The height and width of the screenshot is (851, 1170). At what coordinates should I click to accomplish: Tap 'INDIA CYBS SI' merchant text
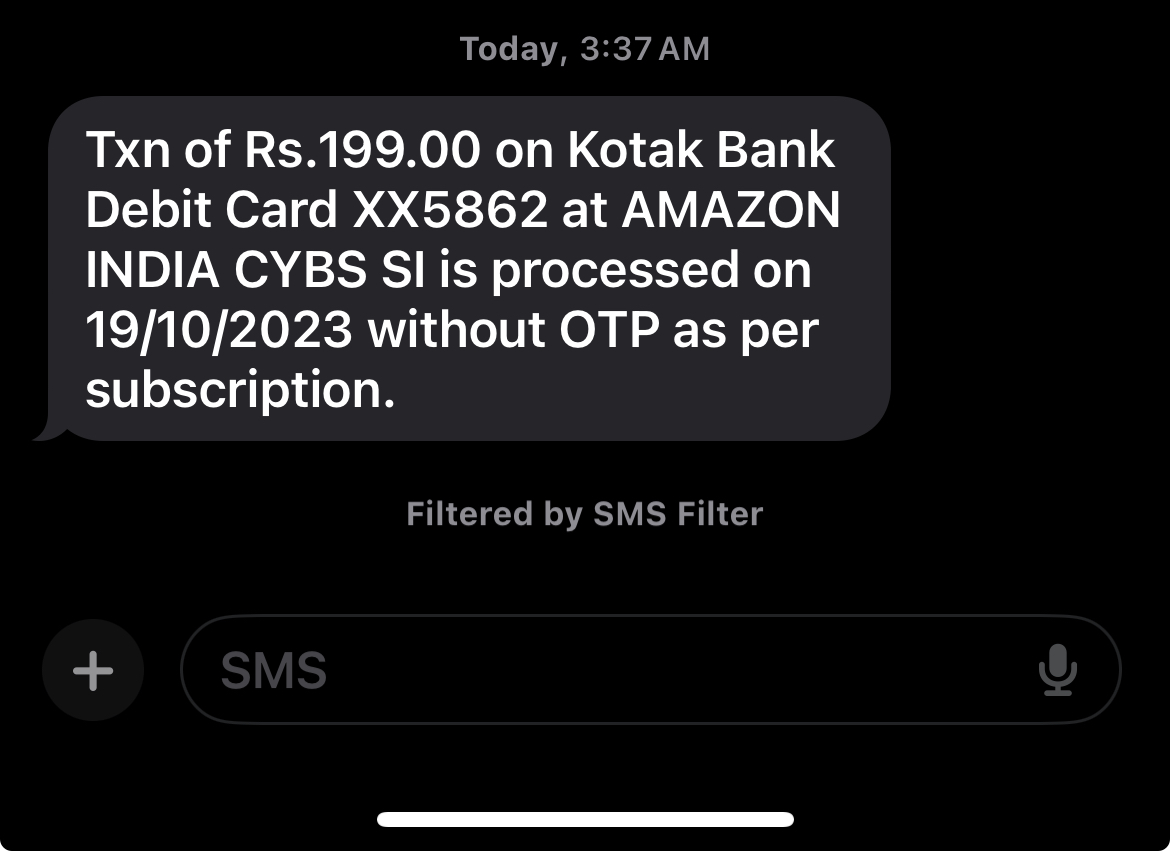coord(255,271)
